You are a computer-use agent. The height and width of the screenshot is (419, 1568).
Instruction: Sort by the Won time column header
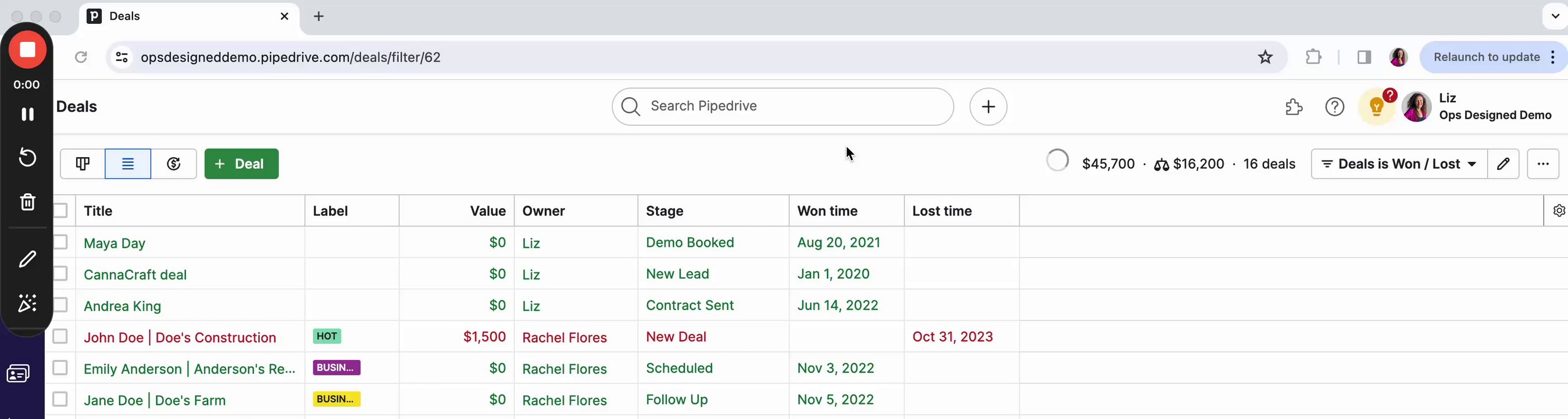[x=827, y=211]
